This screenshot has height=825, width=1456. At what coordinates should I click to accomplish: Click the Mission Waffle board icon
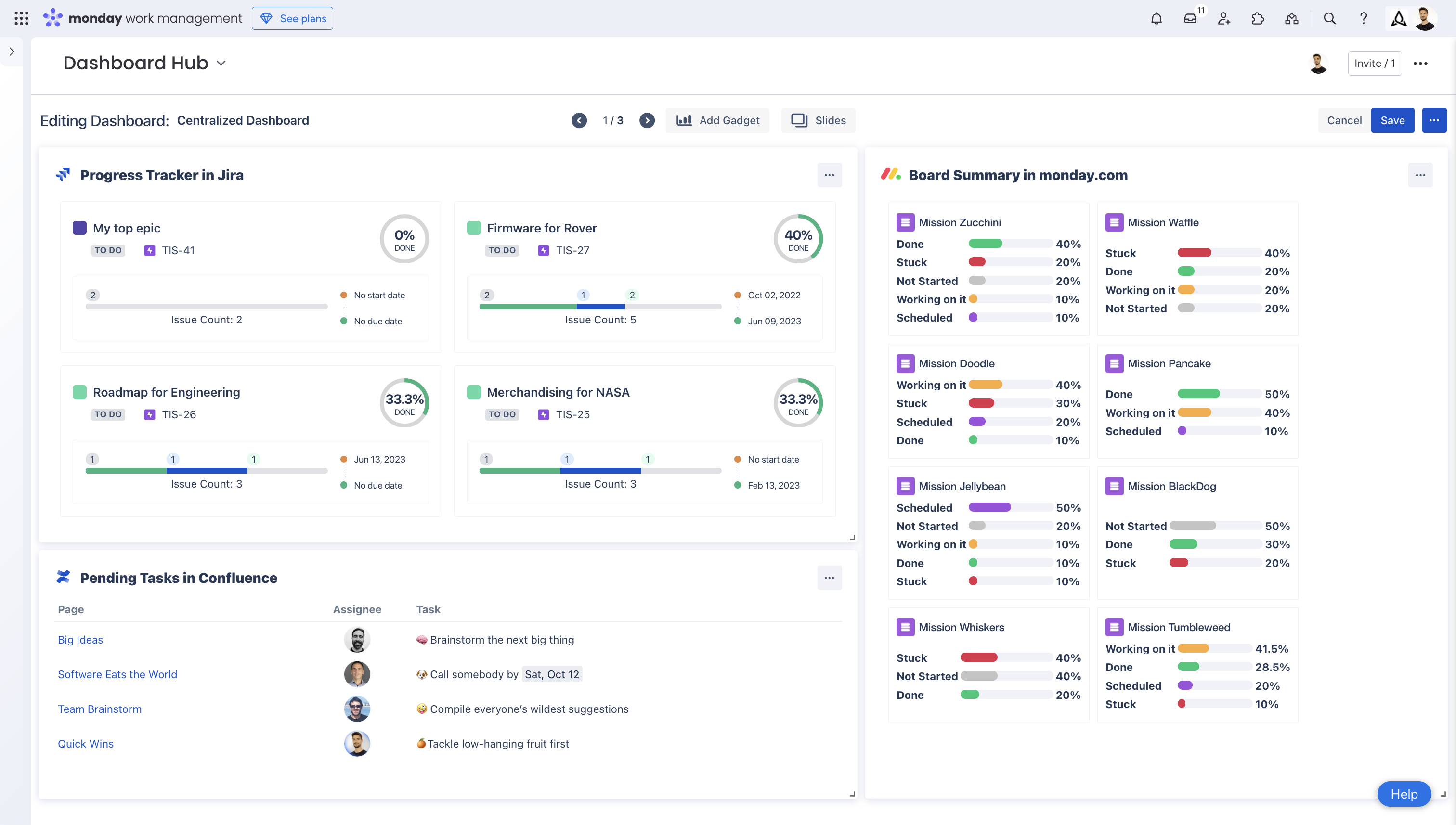tap(1114, 222)
